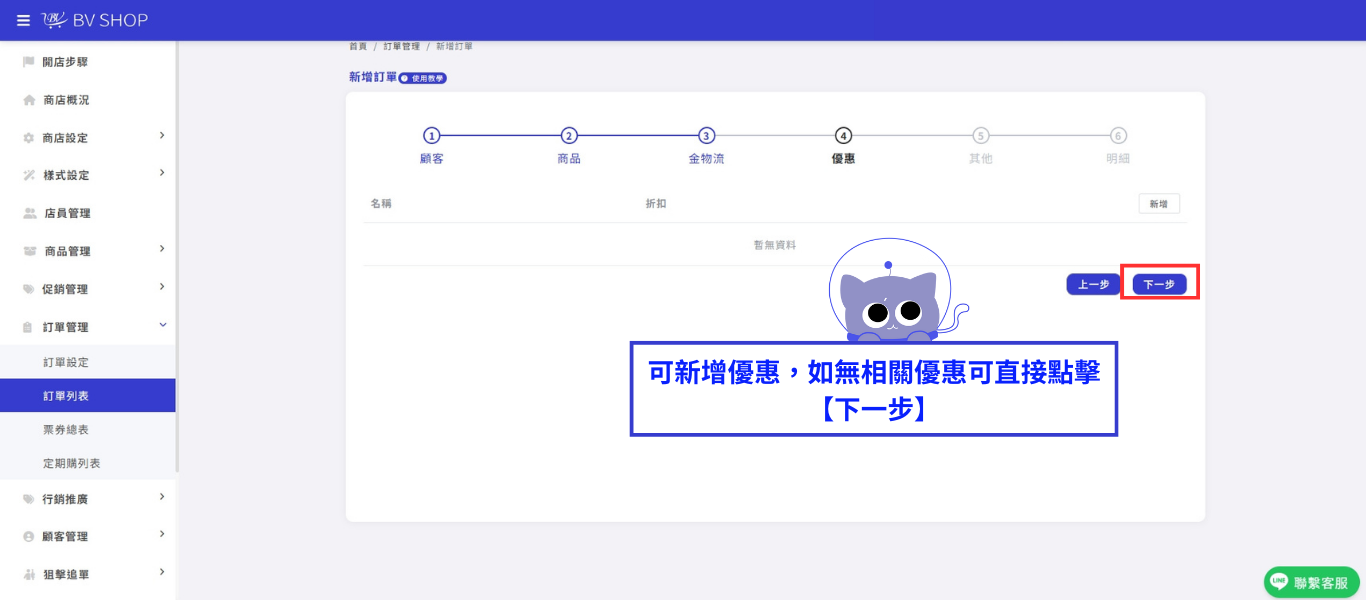The height and width of the screenshot is (600, 1366).
Task: Proceed with the 下一步 button
Action: [x=1159, y=284]
